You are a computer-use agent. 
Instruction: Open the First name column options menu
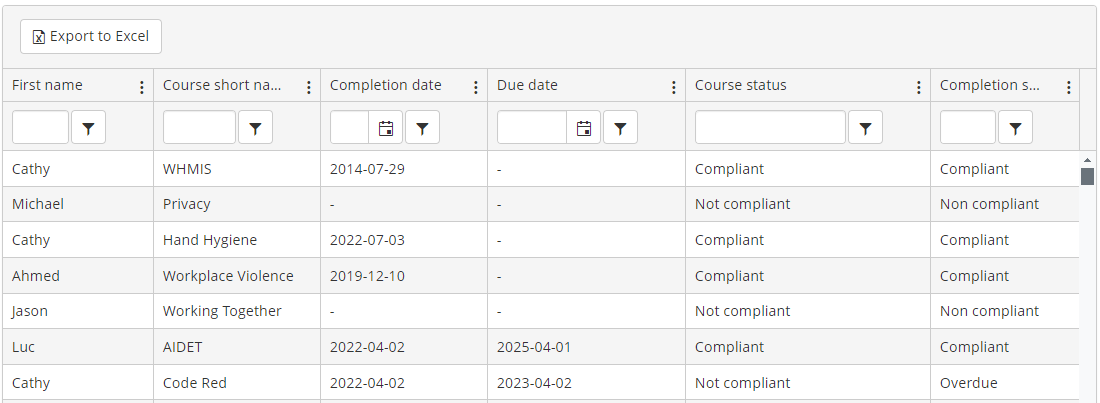pyautogui.click(x=141, y=87)
